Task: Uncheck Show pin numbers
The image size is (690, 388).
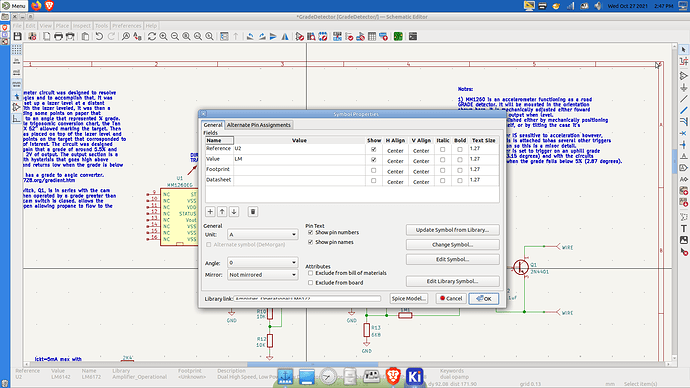Action: coord(311,232)
